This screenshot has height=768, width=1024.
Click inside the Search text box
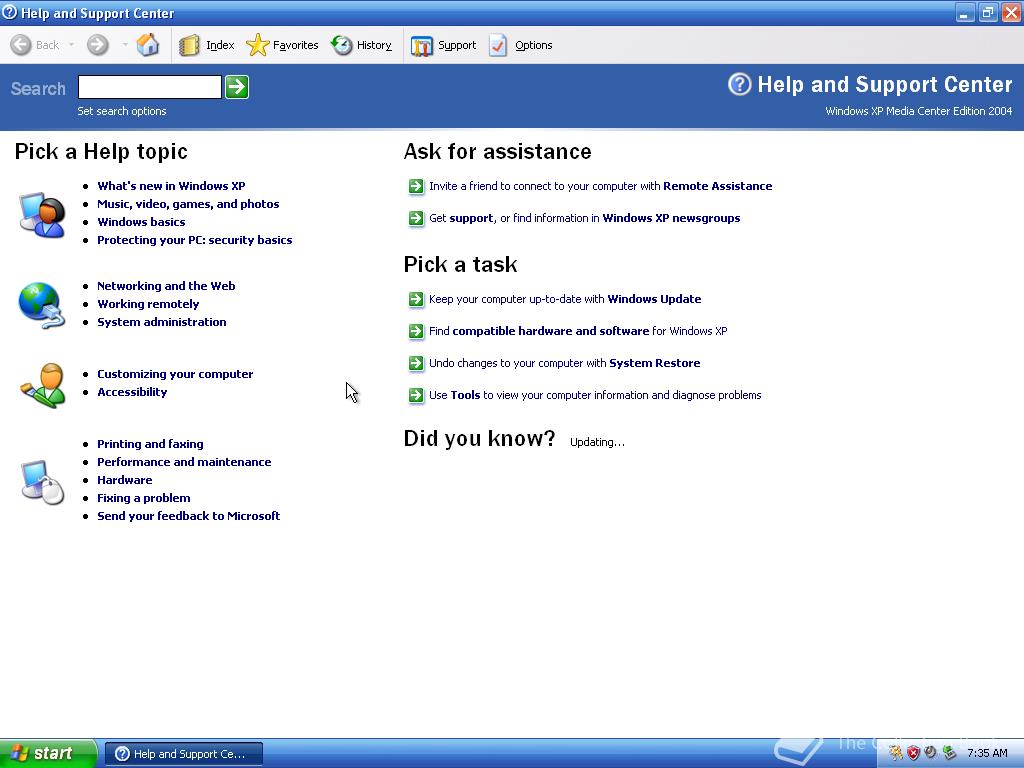pos(150,87)
